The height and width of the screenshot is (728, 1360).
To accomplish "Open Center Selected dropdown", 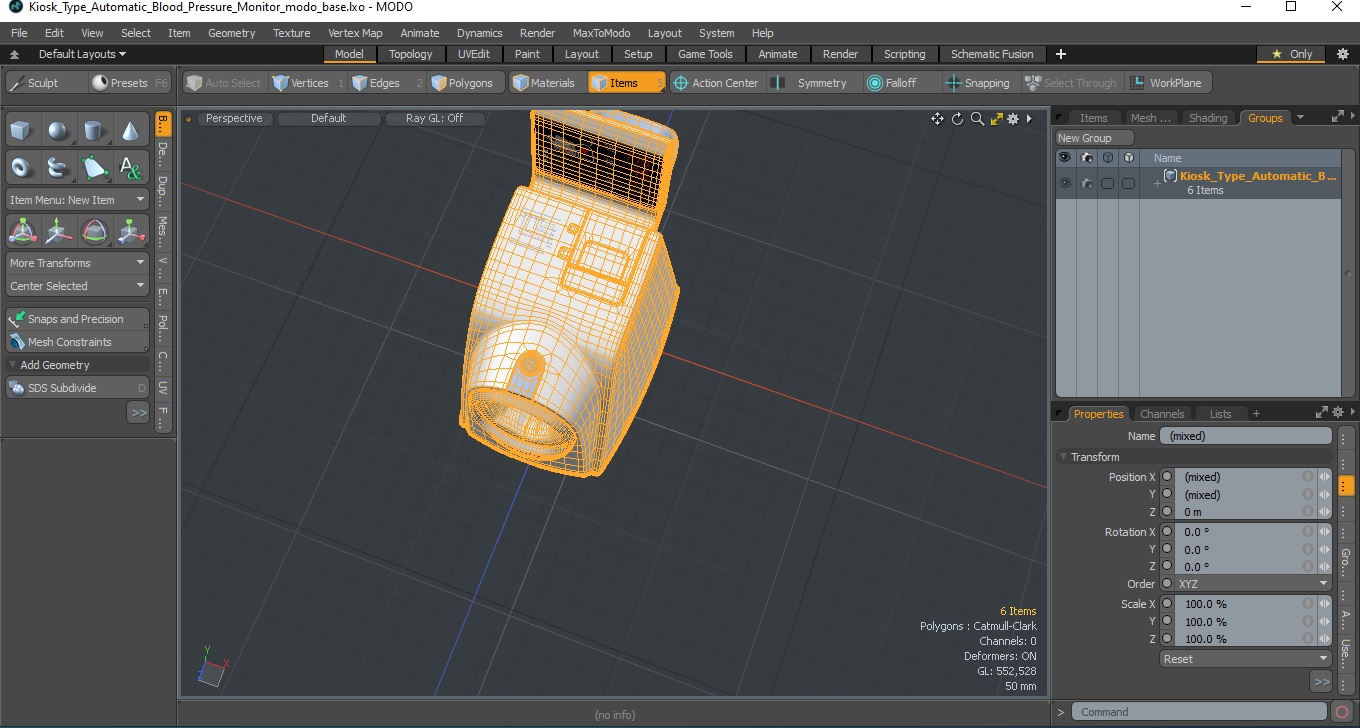I will coord(77,286).
